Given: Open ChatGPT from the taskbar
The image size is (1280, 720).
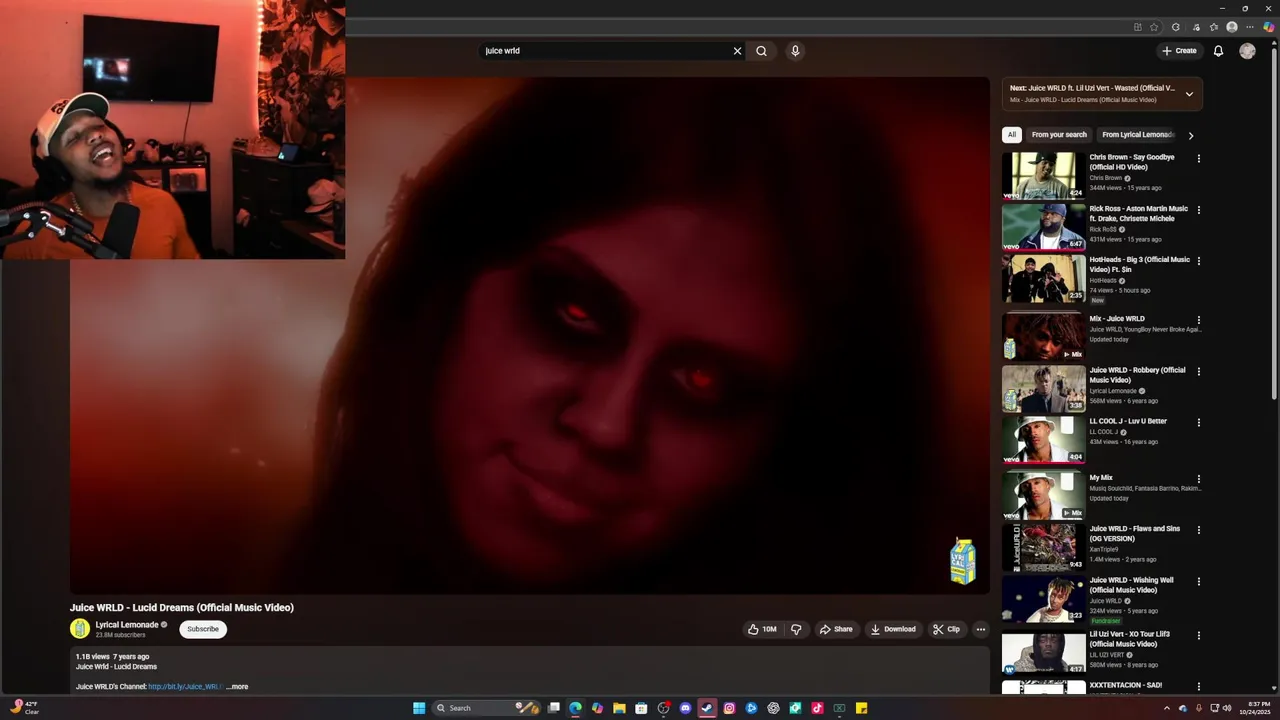Looking at the screenshot, I should click(773, 708).
